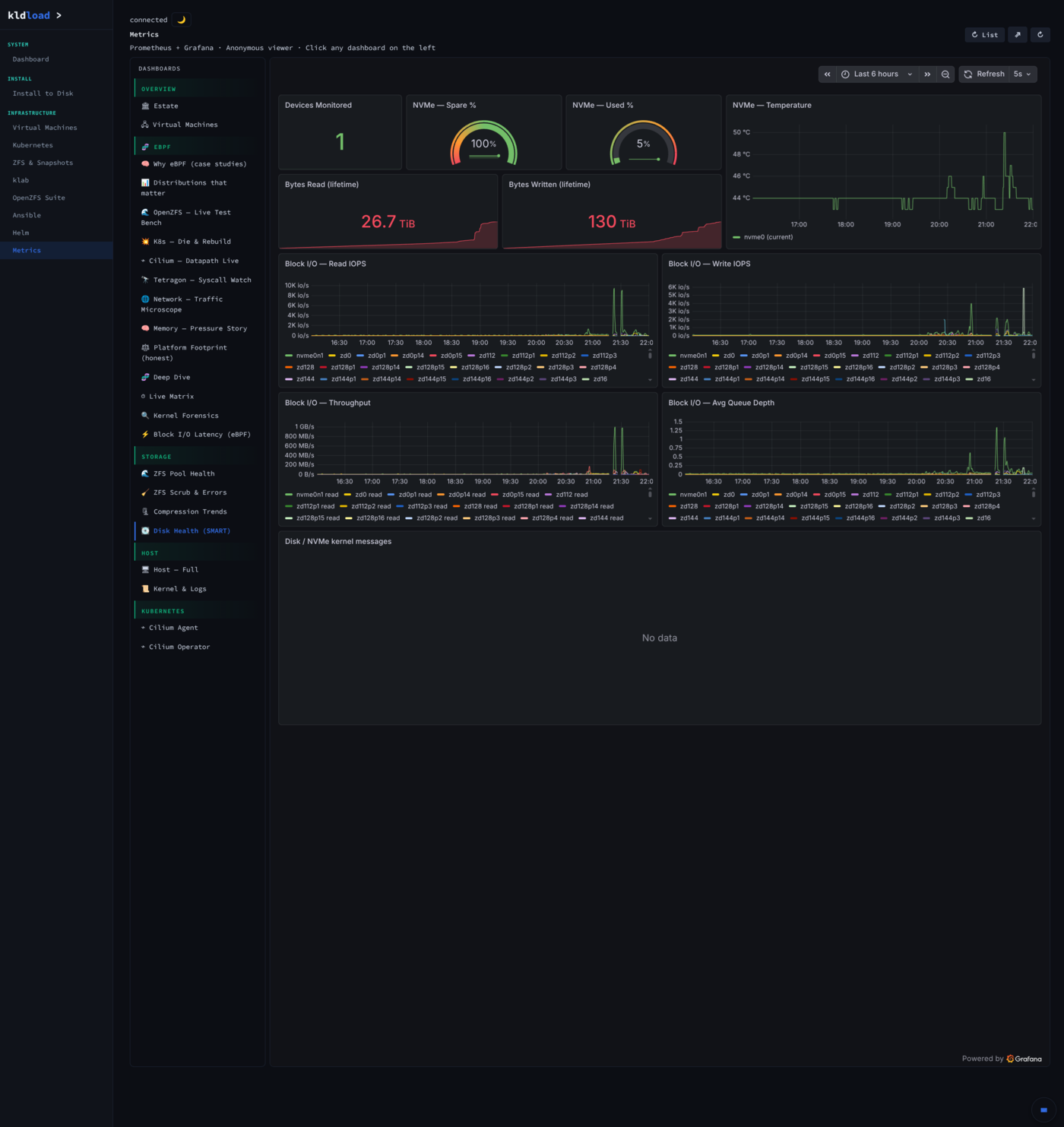The image size is (1064, 1127).
Task: Open Kernel Forensics magnifier icon
Action: 145,416
